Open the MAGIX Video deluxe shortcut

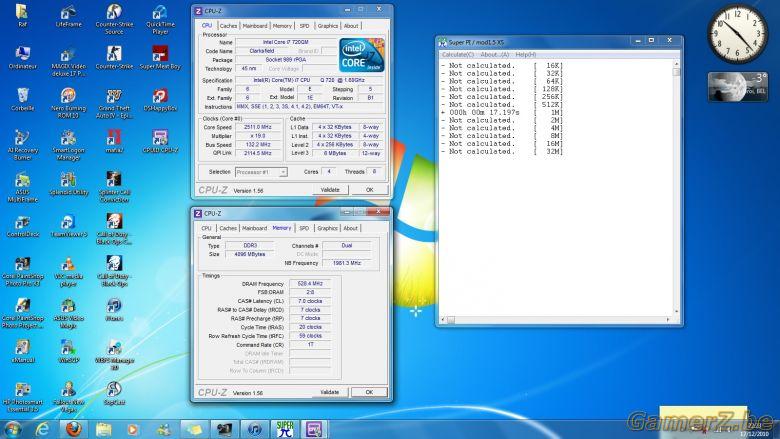[x=68, y=61]
